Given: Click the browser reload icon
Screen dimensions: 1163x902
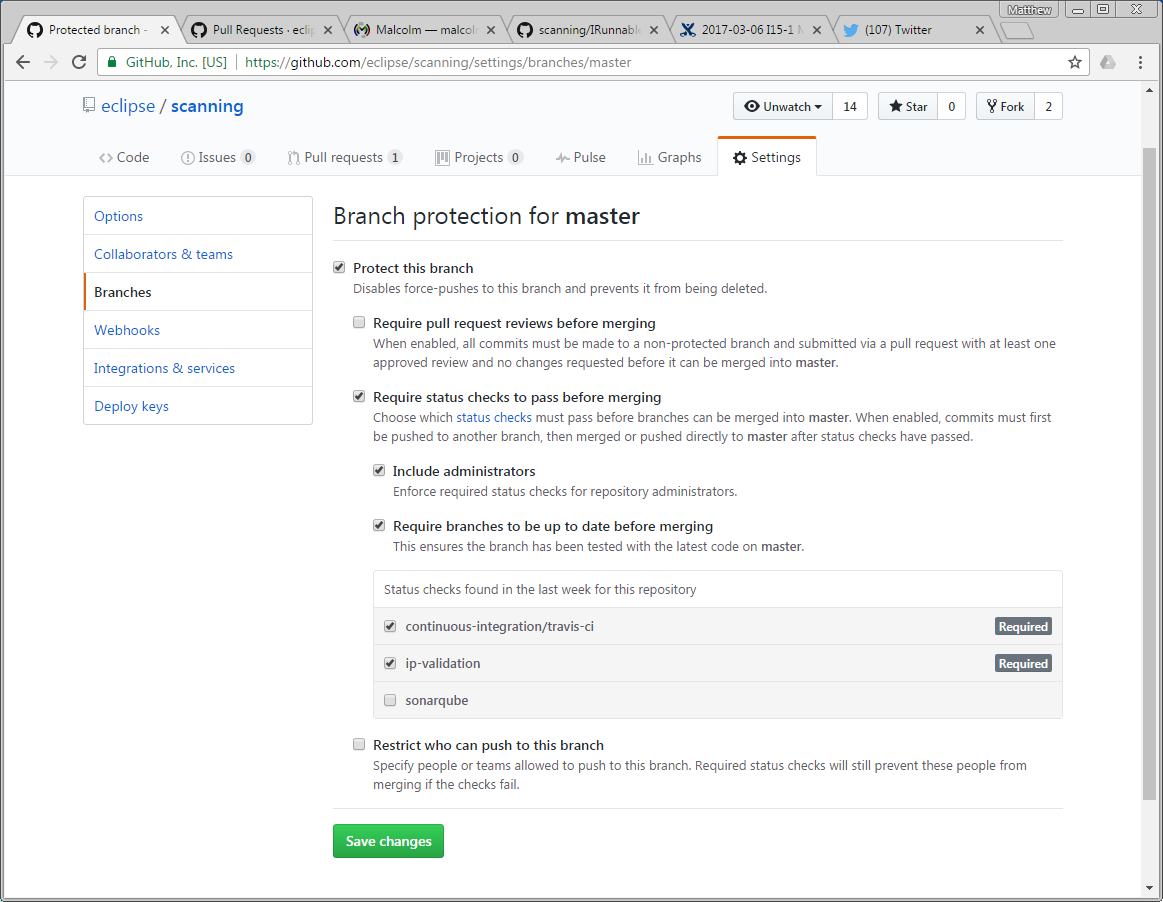Looking at the screenshot, I should 79,62.
